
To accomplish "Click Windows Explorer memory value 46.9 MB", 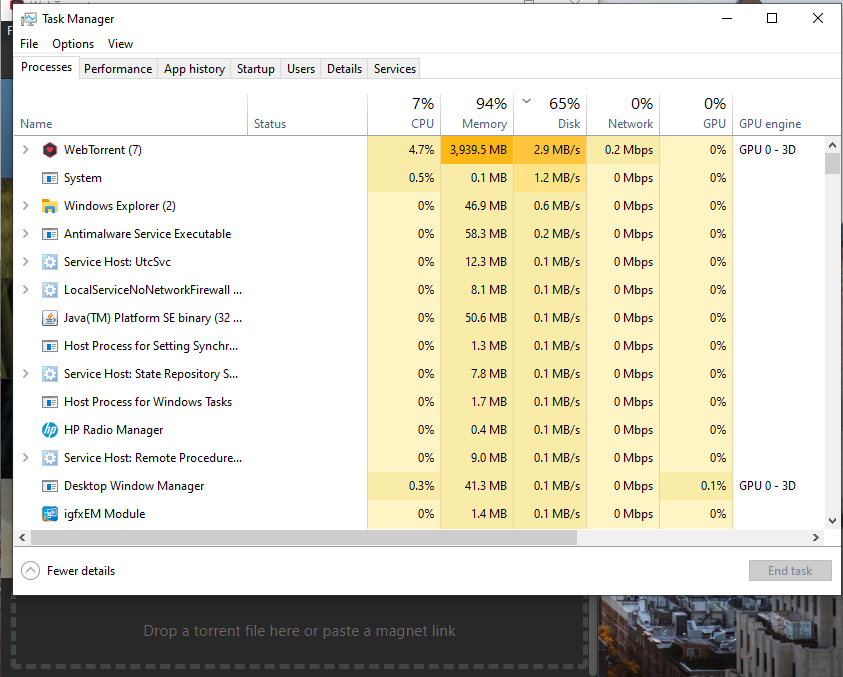I will [x=477, y=206].
